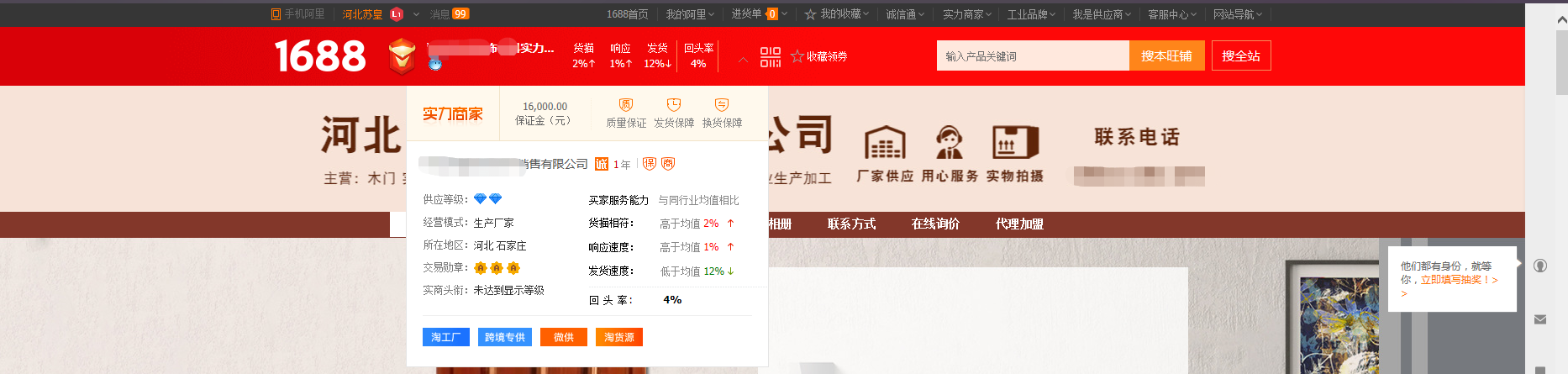
Task: Expand the 我的阿里 menu
Action: coord(690,14)
